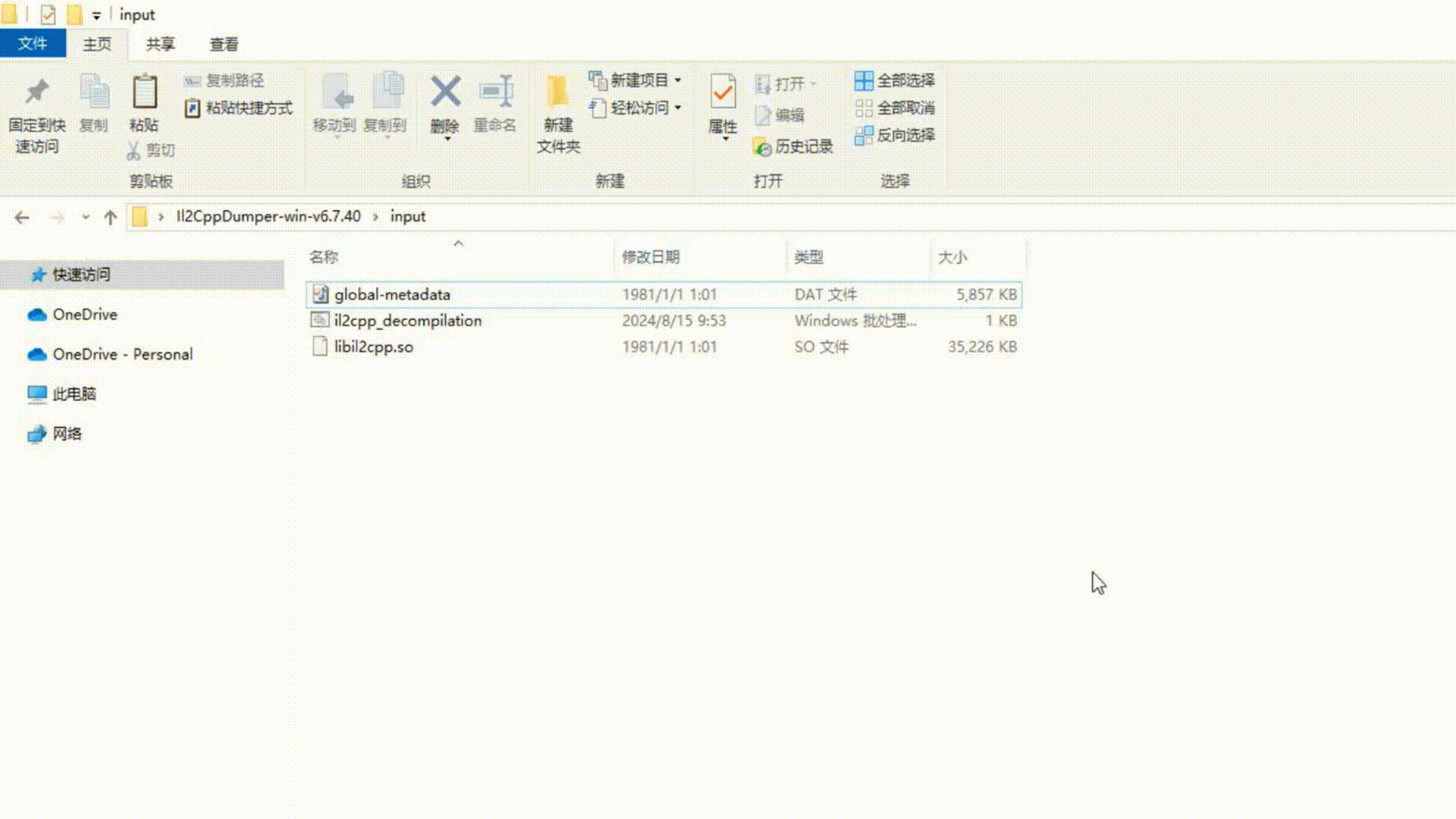Click the title bar properties checkmark icon
Viewport: 1456px width, 819px height.
point(48,14)
